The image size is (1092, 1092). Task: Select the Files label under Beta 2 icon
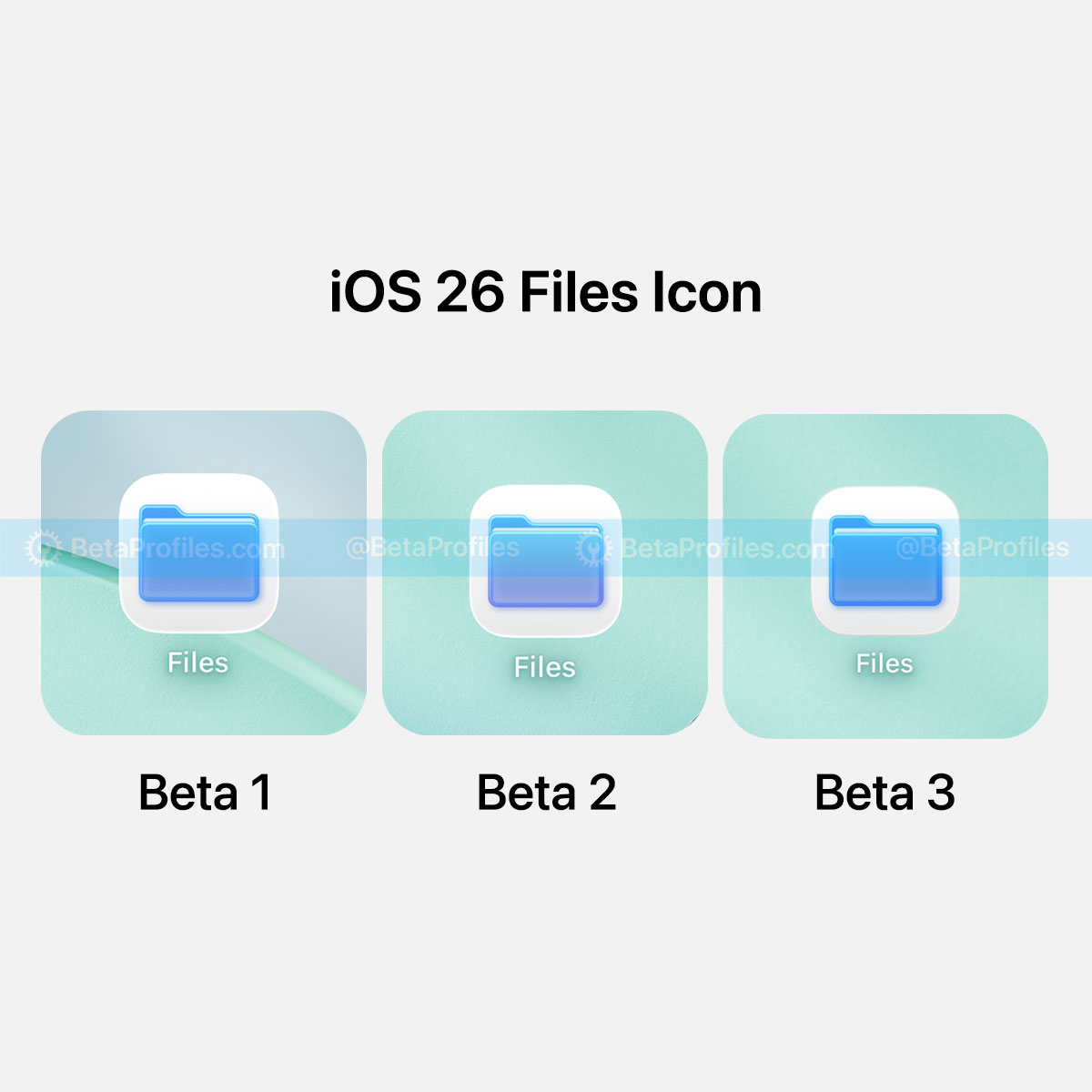[544, 667]
